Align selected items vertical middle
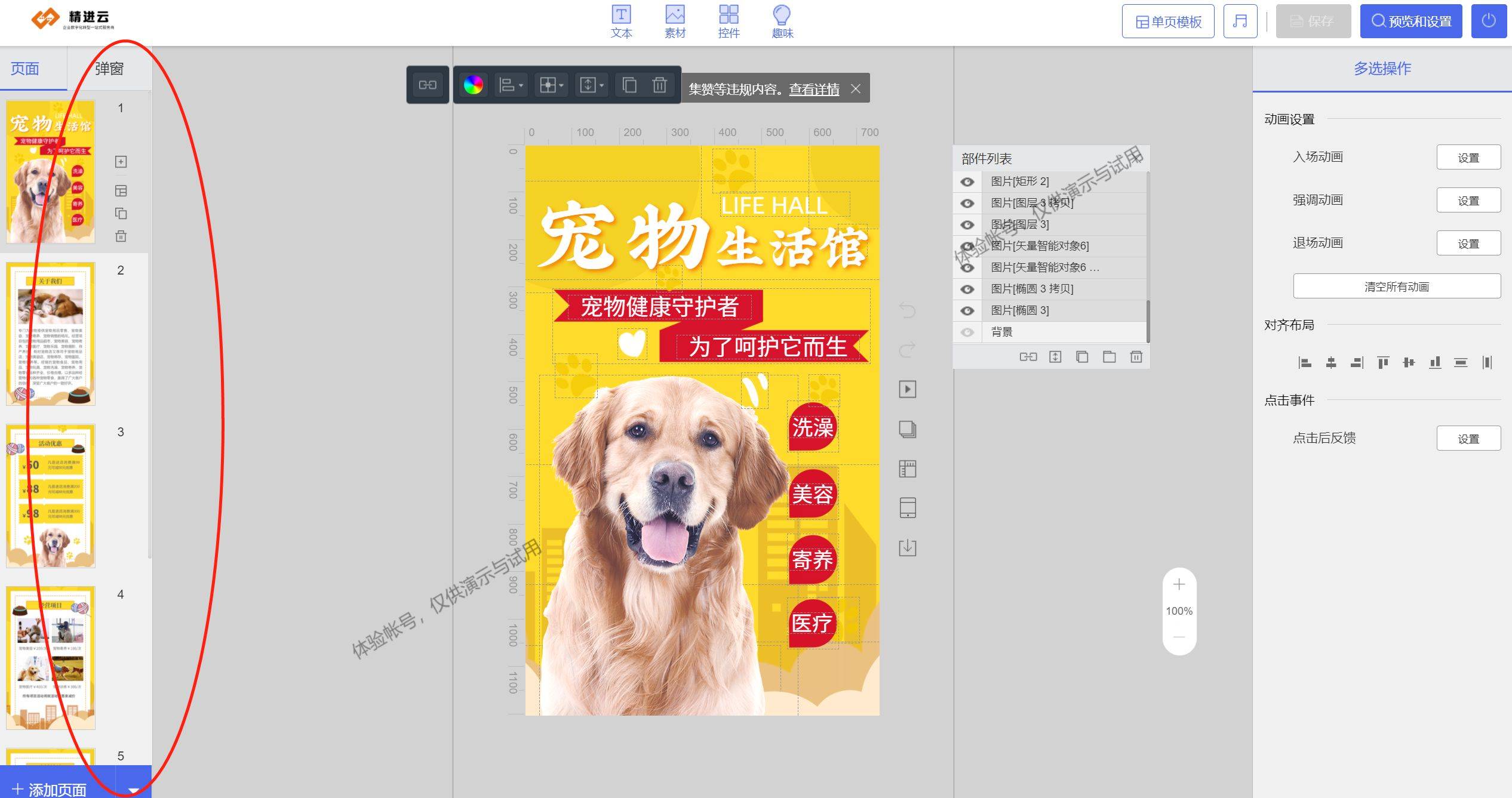The width and height of the screenshot is (1512, 798). click(1409, 362)
